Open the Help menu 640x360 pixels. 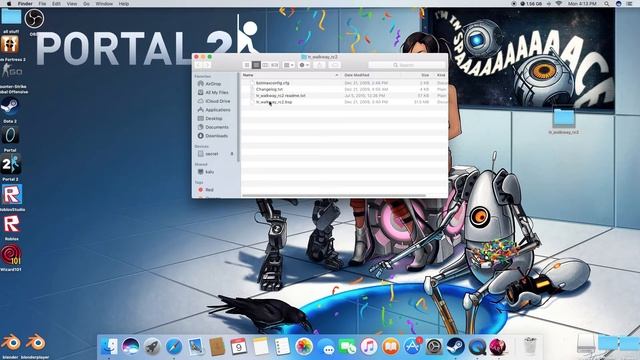click(124, 4)
